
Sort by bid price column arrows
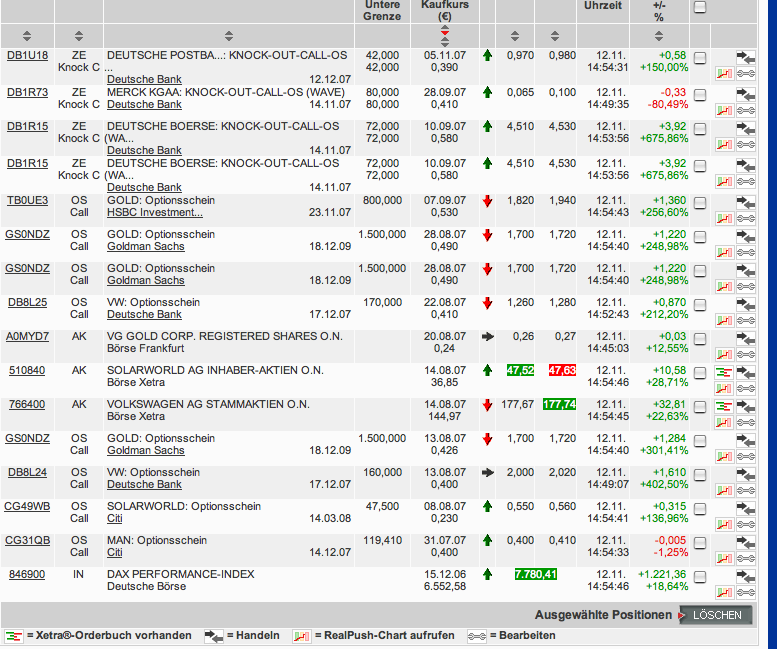tap(515, 36)
